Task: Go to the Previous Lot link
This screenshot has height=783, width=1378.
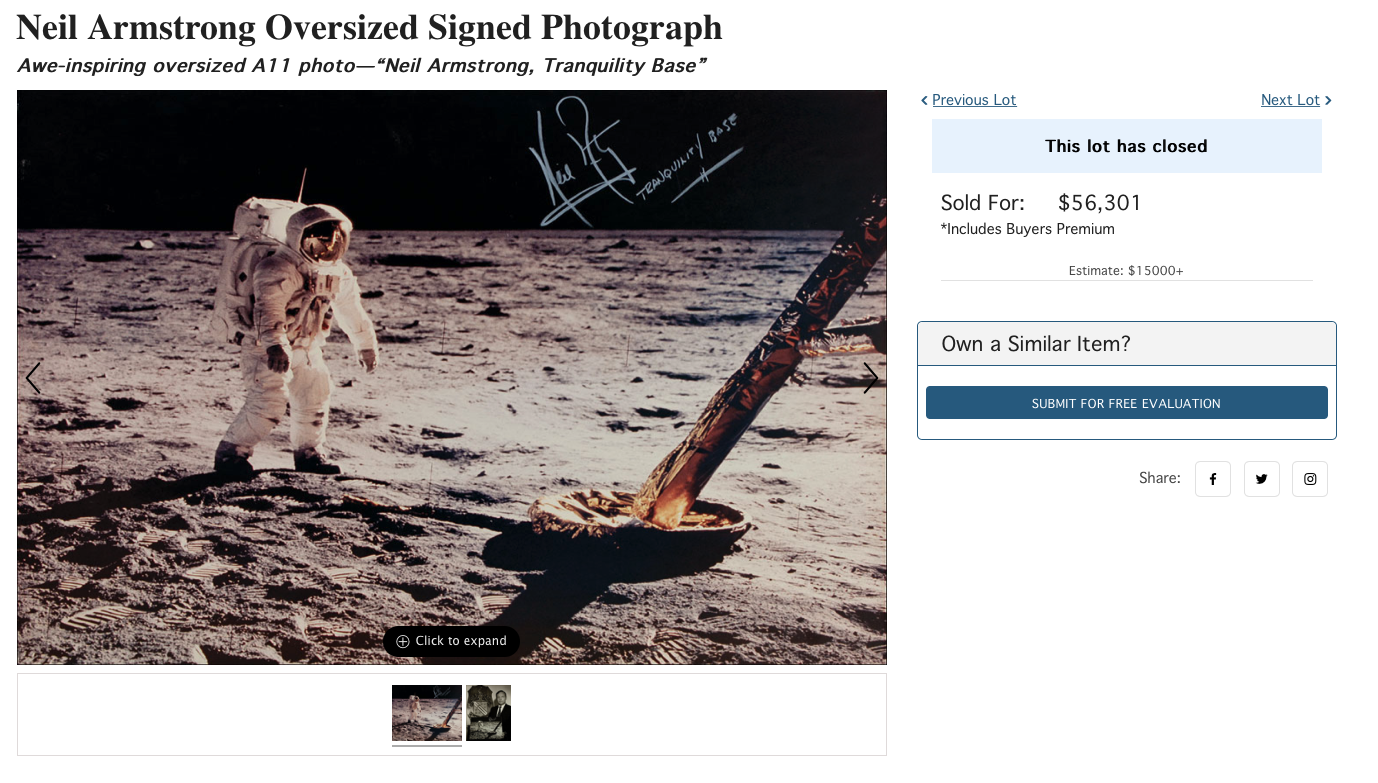Action: pos(974,100)
